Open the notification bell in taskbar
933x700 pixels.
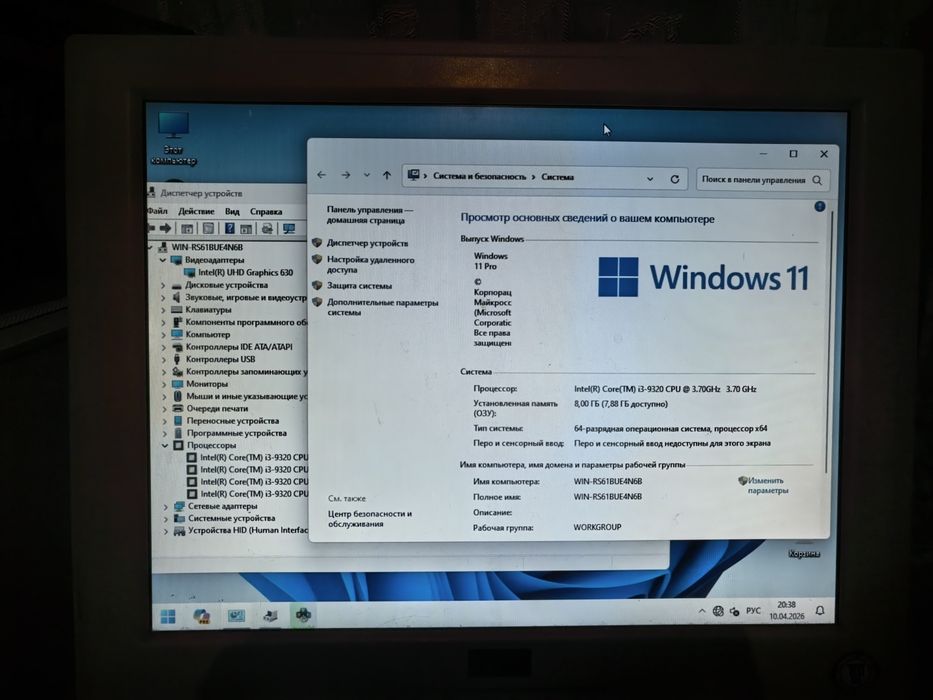pos(820,611)
